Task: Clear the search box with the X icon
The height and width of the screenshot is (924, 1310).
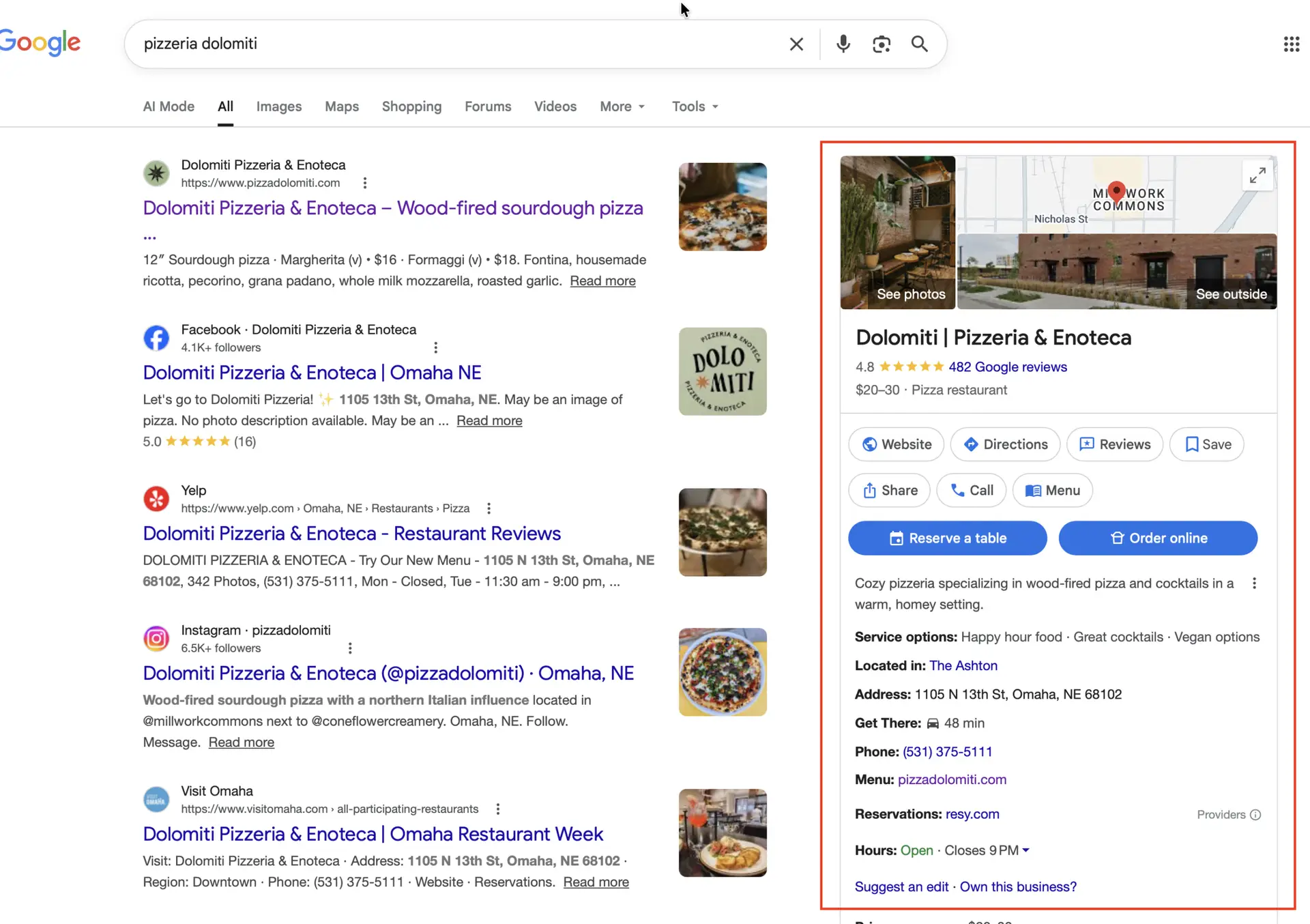Action: [796, 44]
